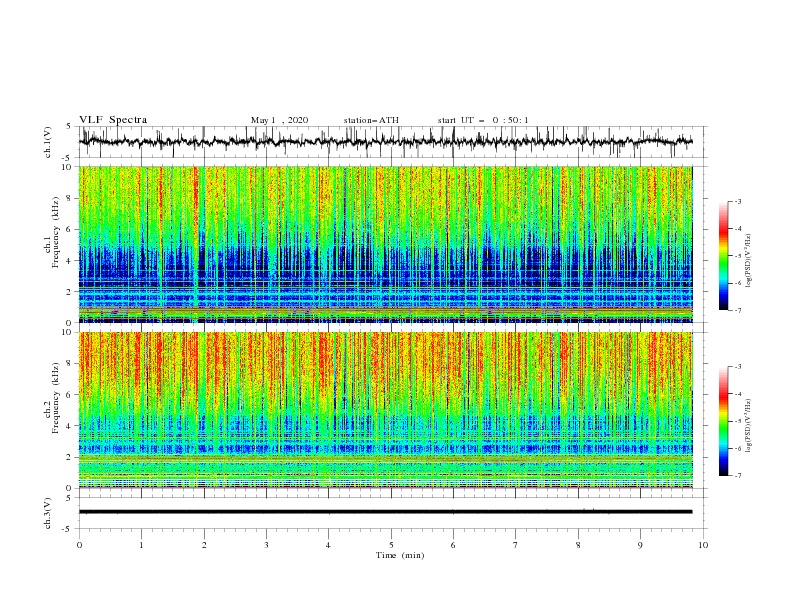Viewport: 792px width, 612px height.
Task: Click the ch.2 colorbar "-3" tick label
Action: pyautogui.click(x=738, y=367)
